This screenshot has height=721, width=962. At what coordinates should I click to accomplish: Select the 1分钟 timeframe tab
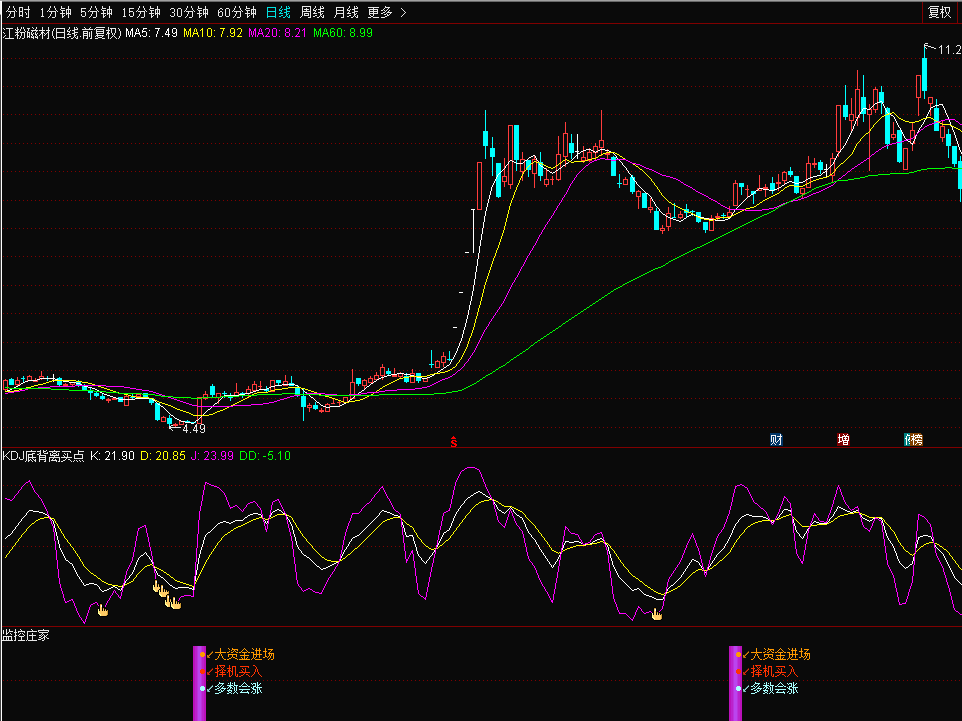55,12
